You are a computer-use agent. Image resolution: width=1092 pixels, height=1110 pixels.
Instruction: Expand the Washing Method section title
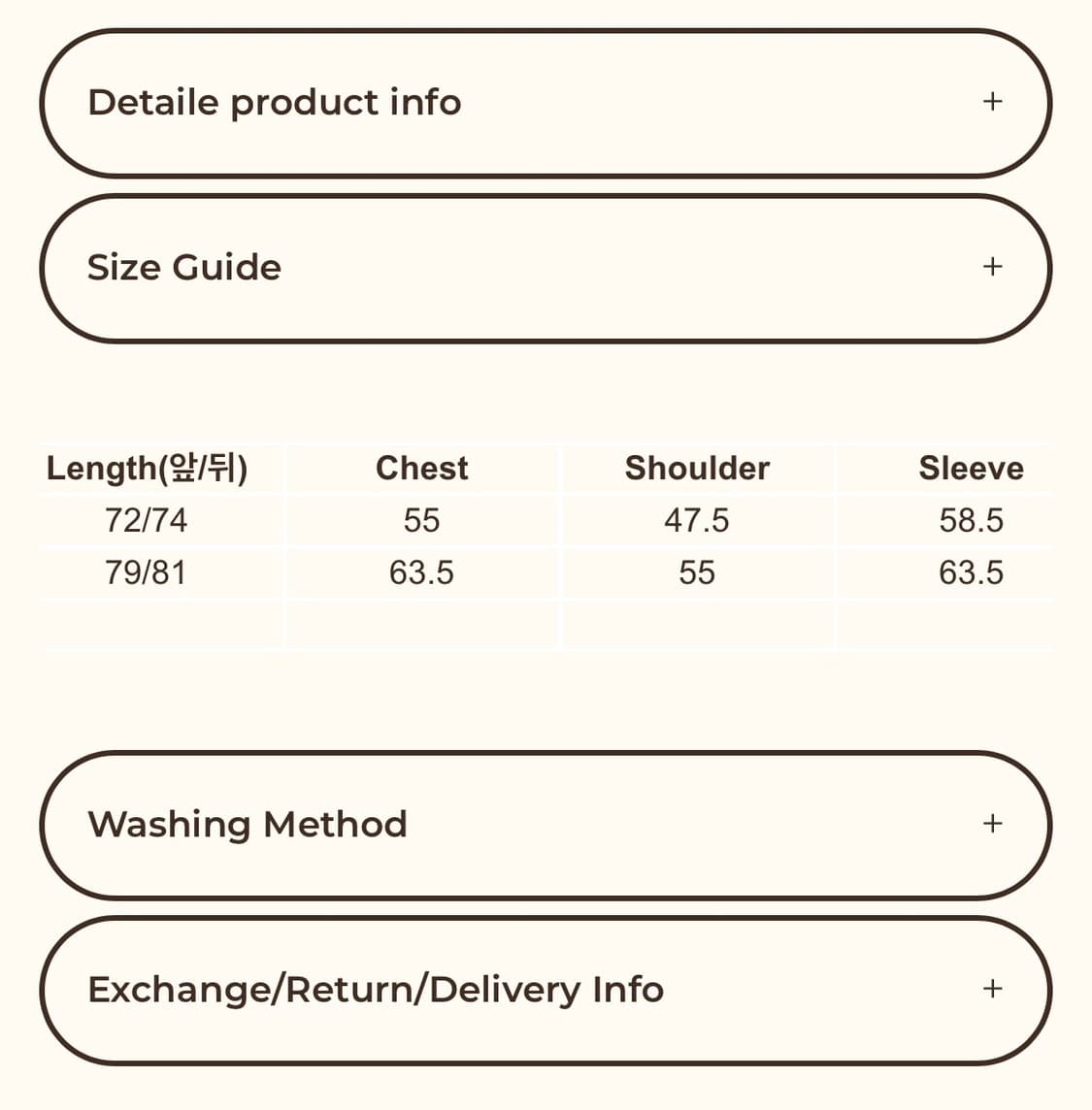248,825
